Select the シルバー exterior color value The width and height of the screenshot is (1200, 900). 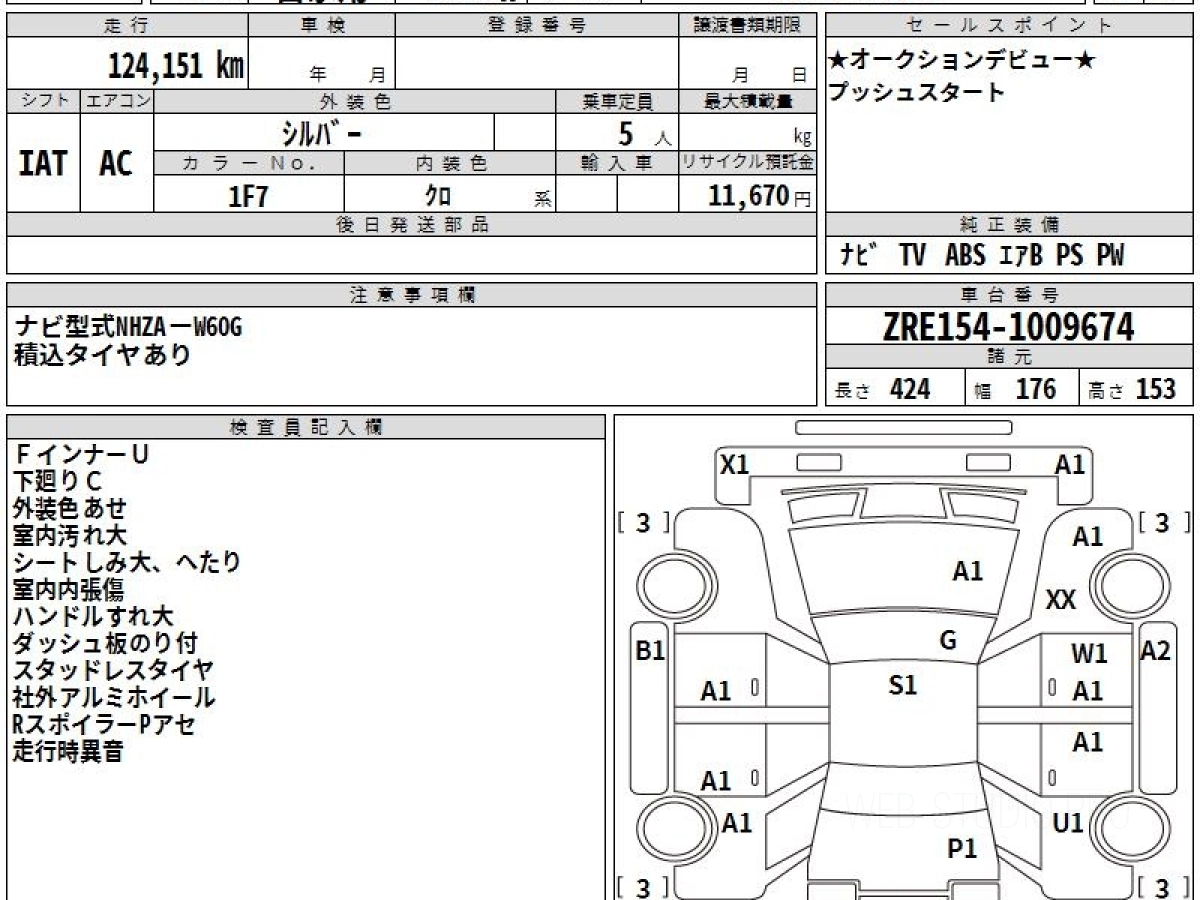[322, 132]
